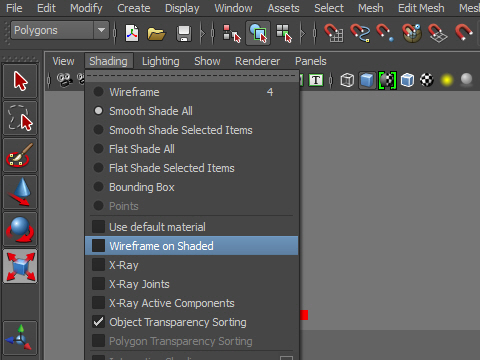Open the Show panel menu
Screen dimensions: 480x360
(207, 61)
